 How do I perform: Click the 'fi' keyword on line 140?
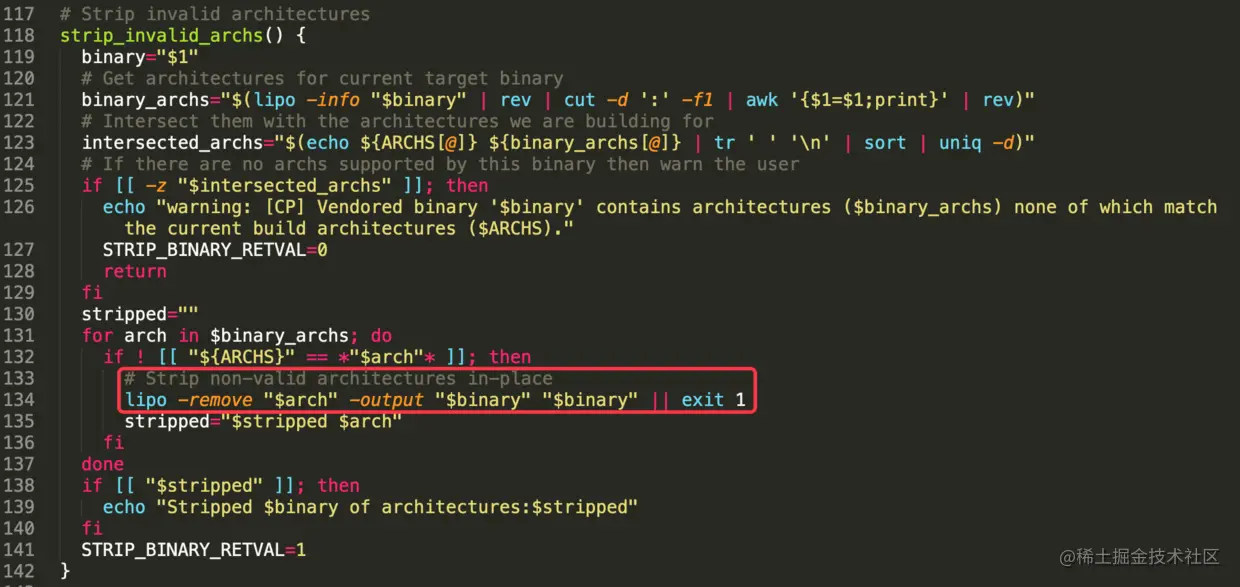(92, 529)
